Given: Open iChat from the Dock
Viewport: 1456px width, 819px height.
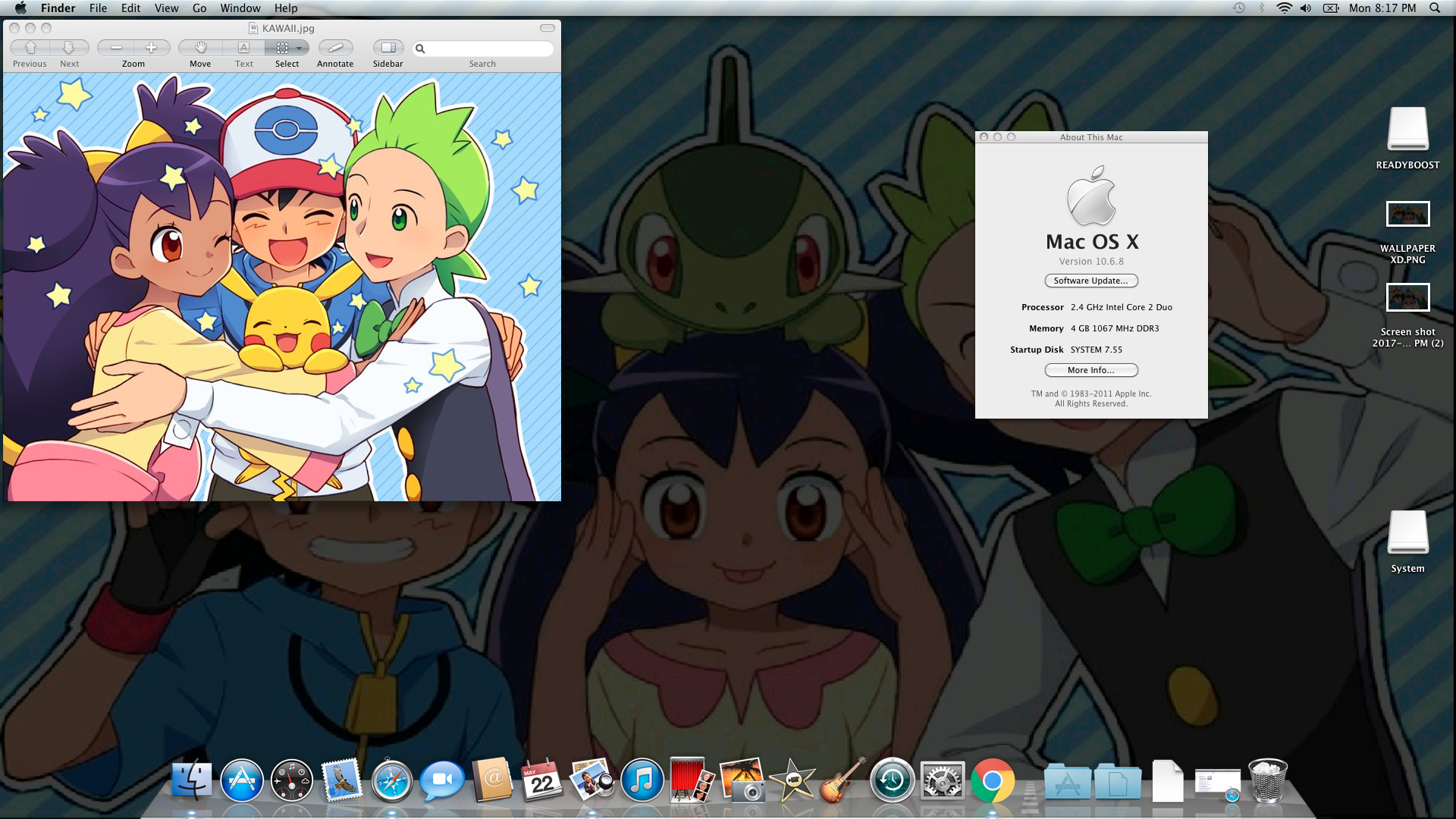Looking at the screenshot, I should tap(442, 780).
